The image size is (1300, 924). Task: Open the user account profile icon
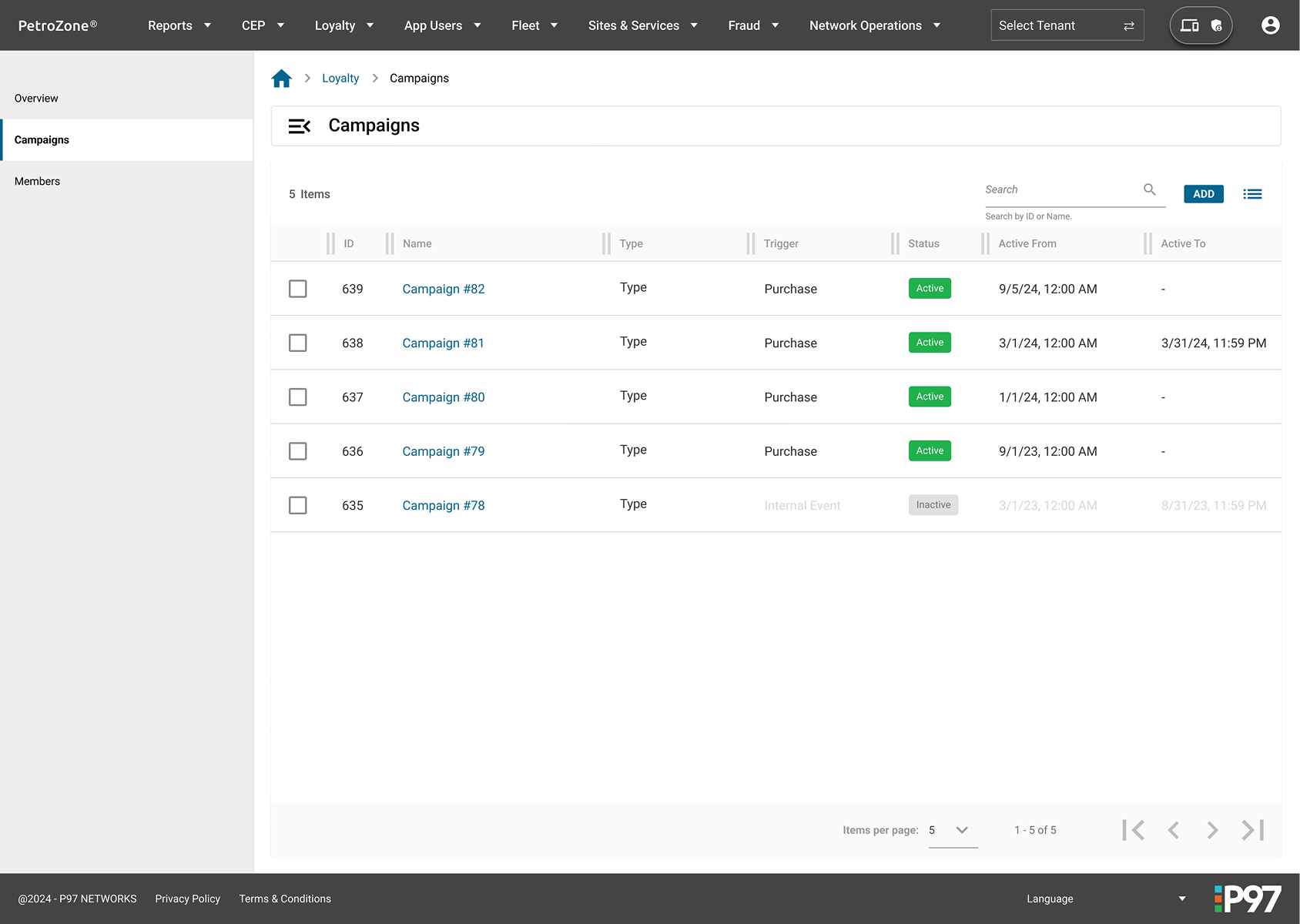click(x=1270, y=25)
